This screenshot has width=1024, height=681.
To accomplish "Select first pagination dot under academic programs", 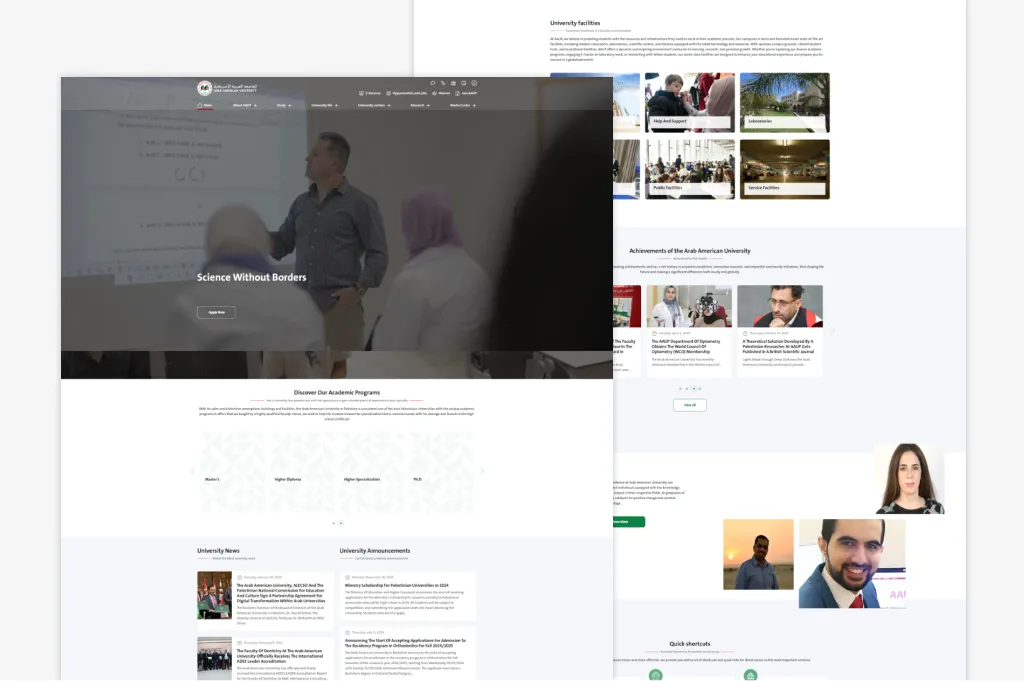I will point(333,523).
